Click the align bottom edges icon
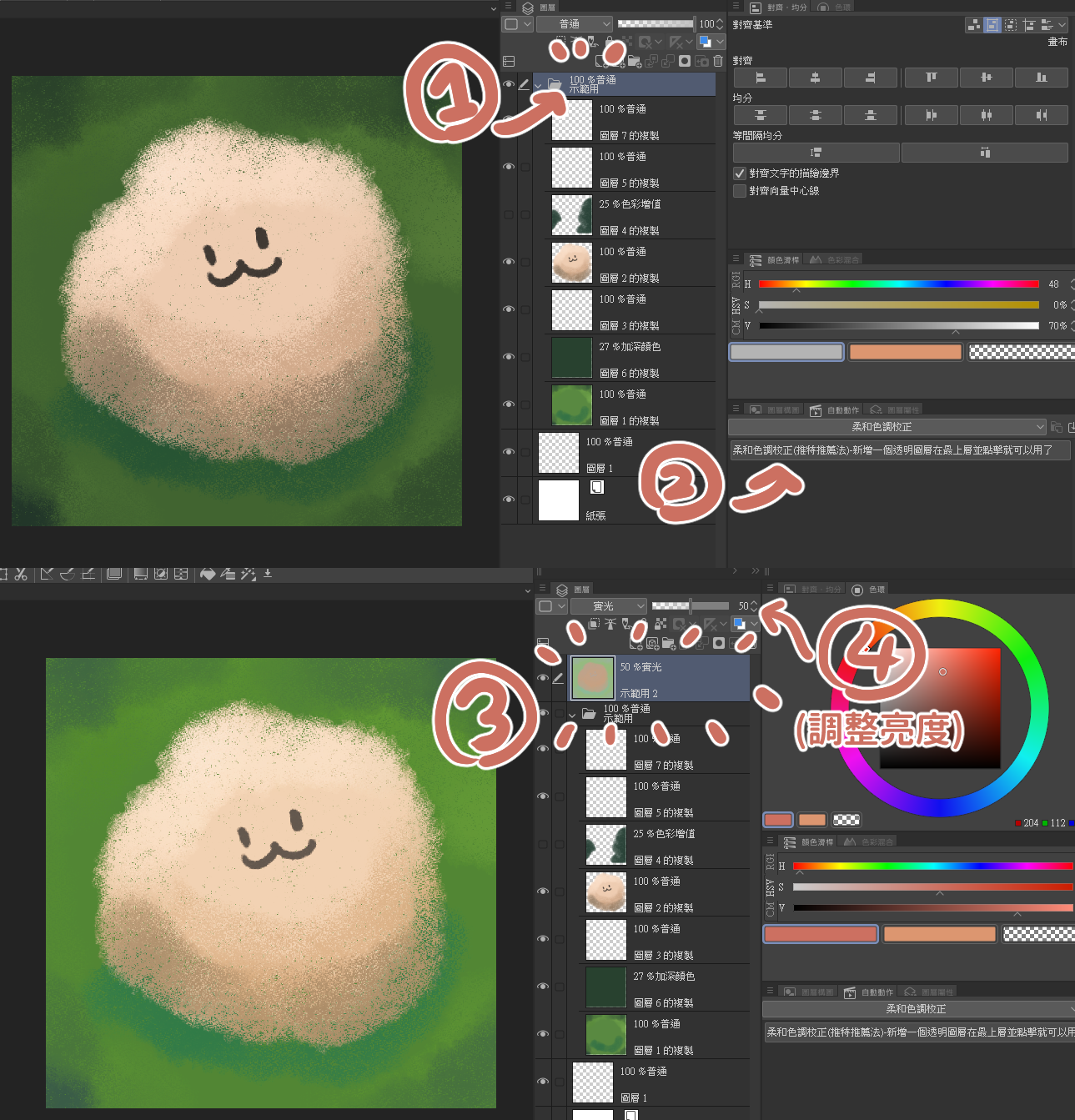Screen dimensions: 1075x1120 1041,78
